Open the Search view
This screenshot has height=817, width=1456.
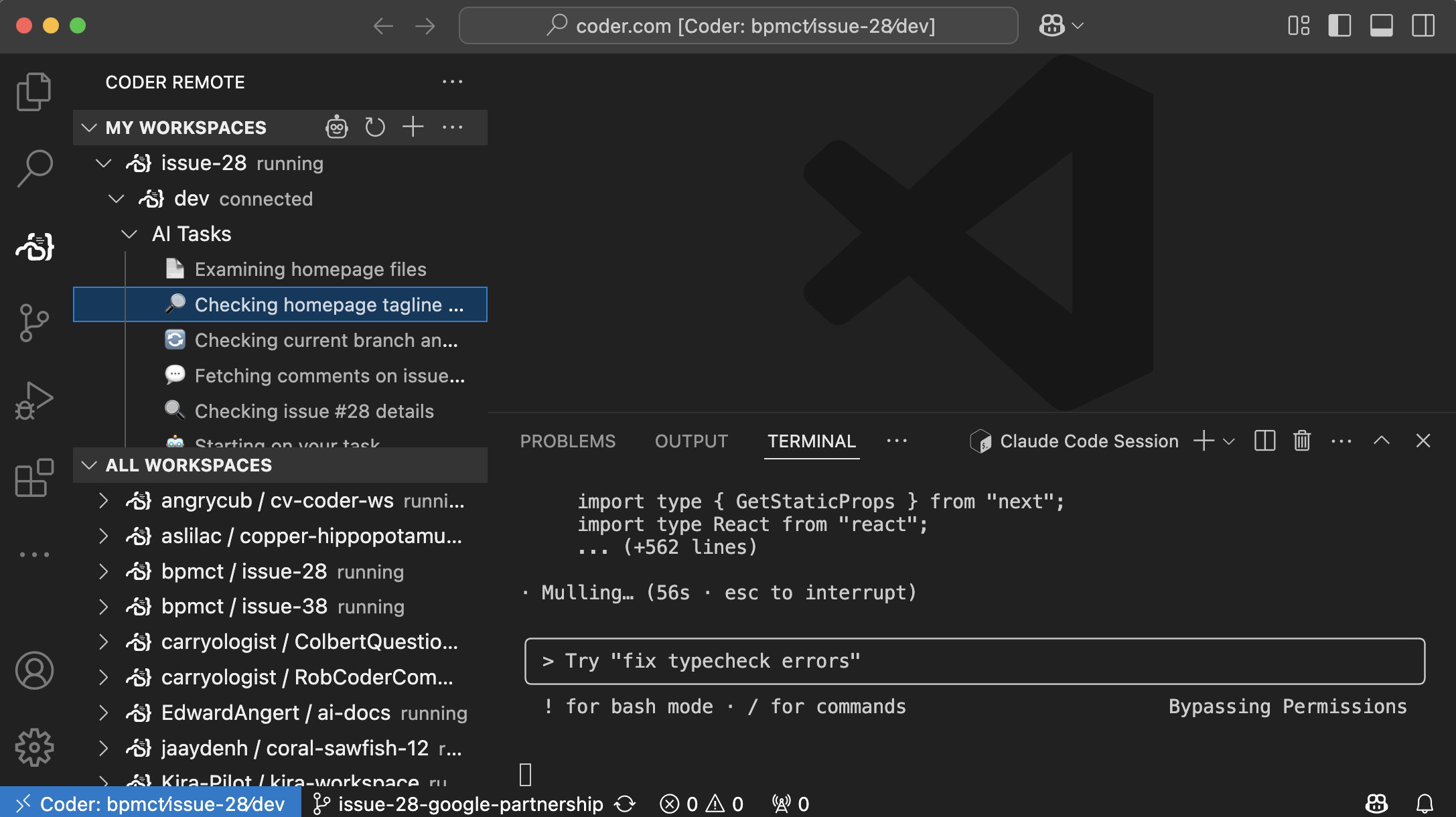point(34,167)
